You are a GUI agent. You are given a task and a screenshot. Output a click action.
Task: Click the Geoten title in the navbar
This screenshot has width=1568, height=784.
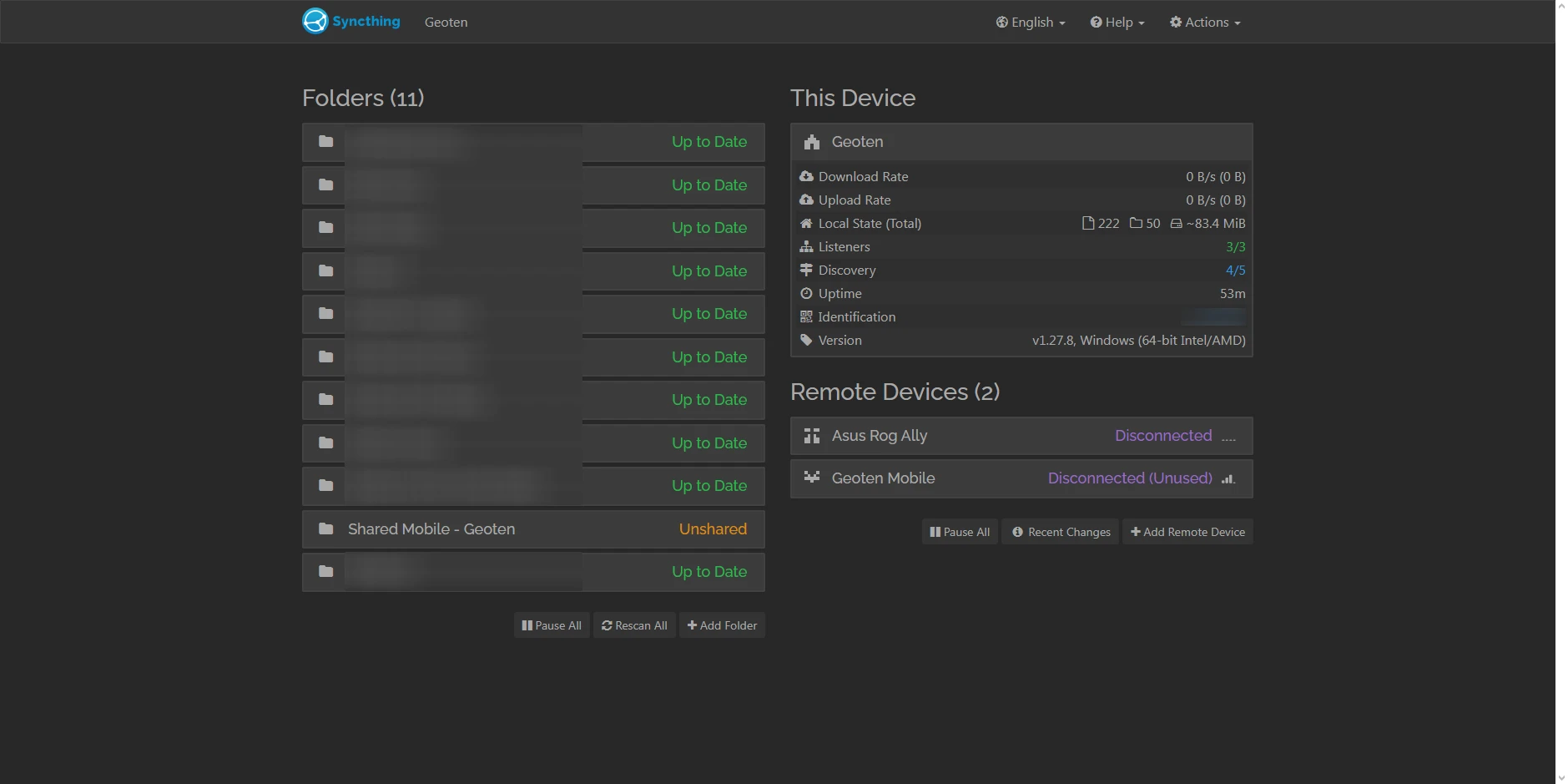[x=446, y=22]
